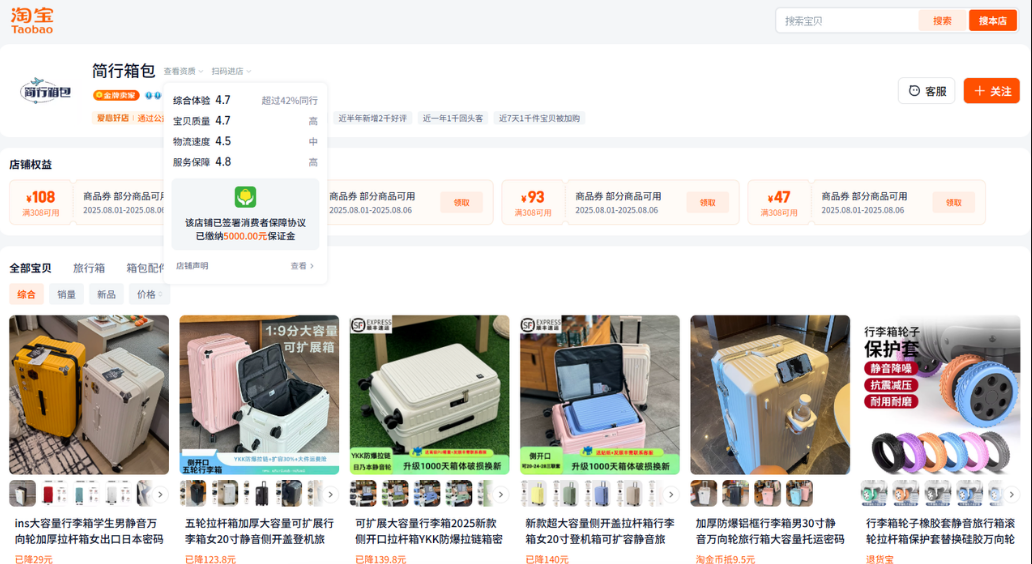Screen dimensions: 1032x564
Task: Click the 简行箱包 store logo image
Action: (x=45, y=91)
